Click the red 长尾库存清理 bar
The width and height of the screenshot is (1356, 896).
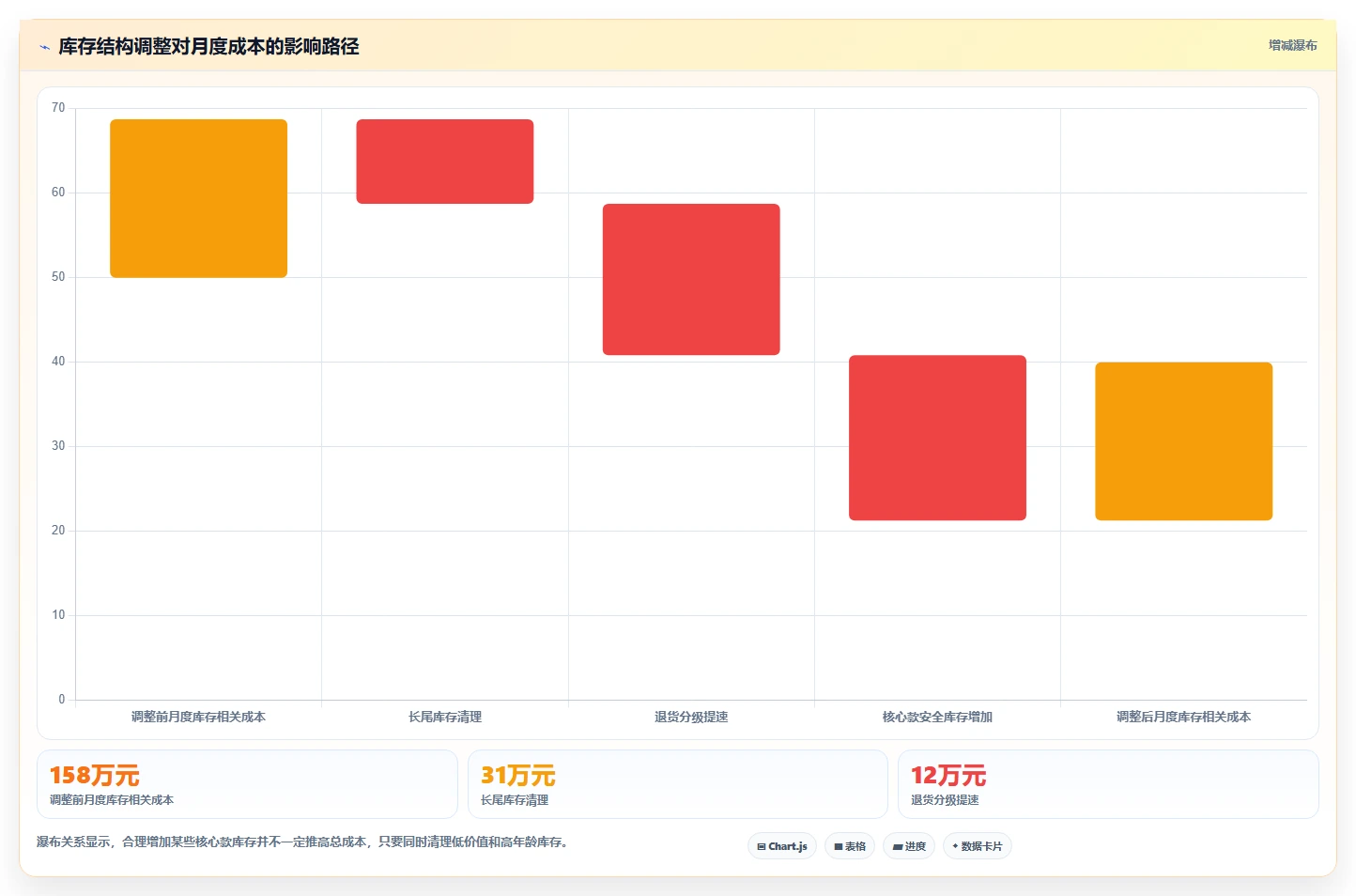[x=445, y=162]
